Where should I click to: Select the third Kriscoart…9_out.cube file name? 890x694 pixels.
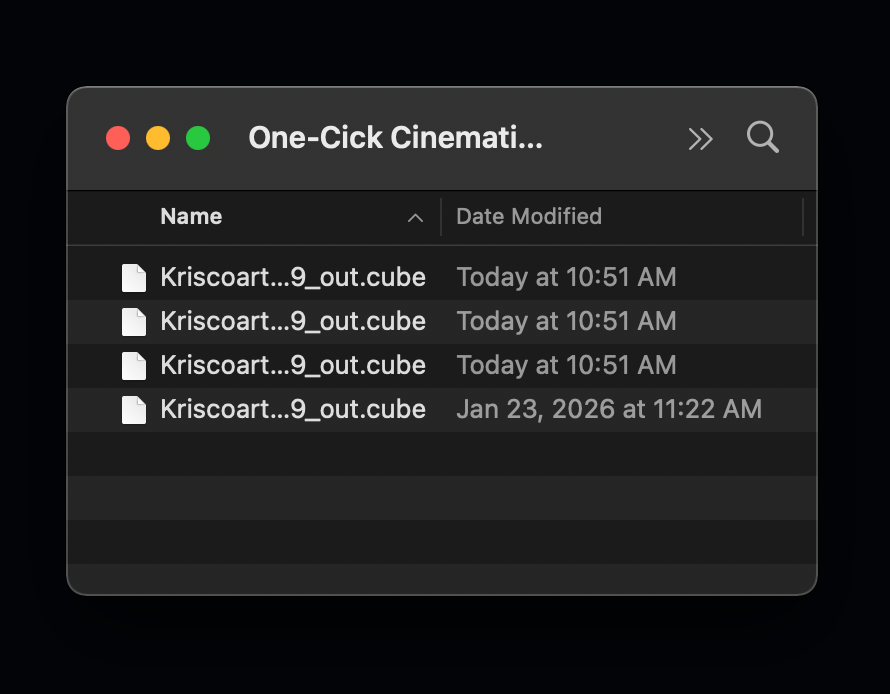pos(293,365)
